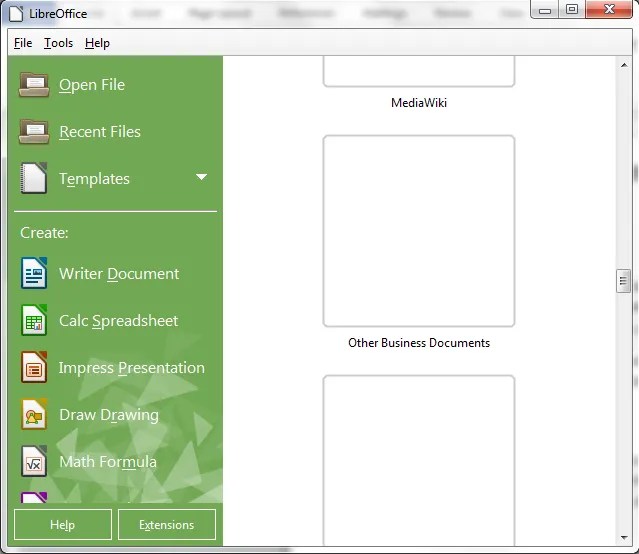
Task: Open the Tools menu
Action: [58, 43]
